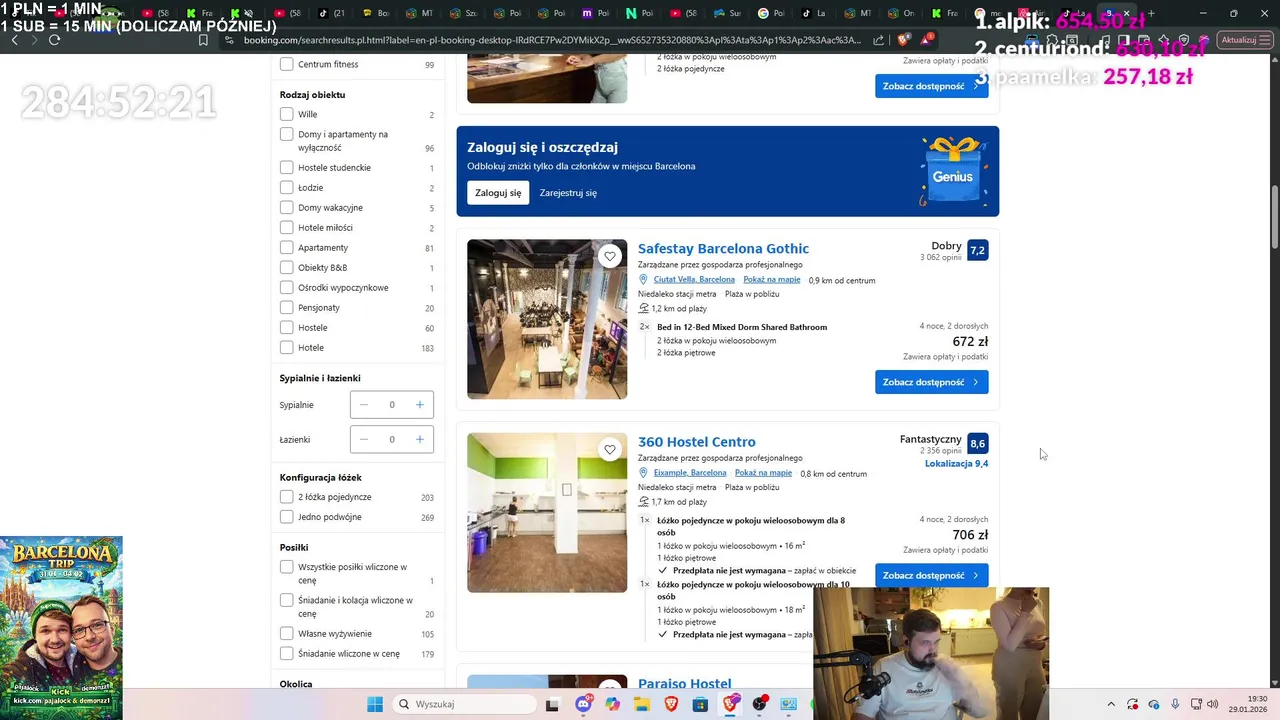Image resolution: width=1280 pixels, height=720 pixels.
Task: Check 2 łóżka pojedyncze option
Action: 287,497
